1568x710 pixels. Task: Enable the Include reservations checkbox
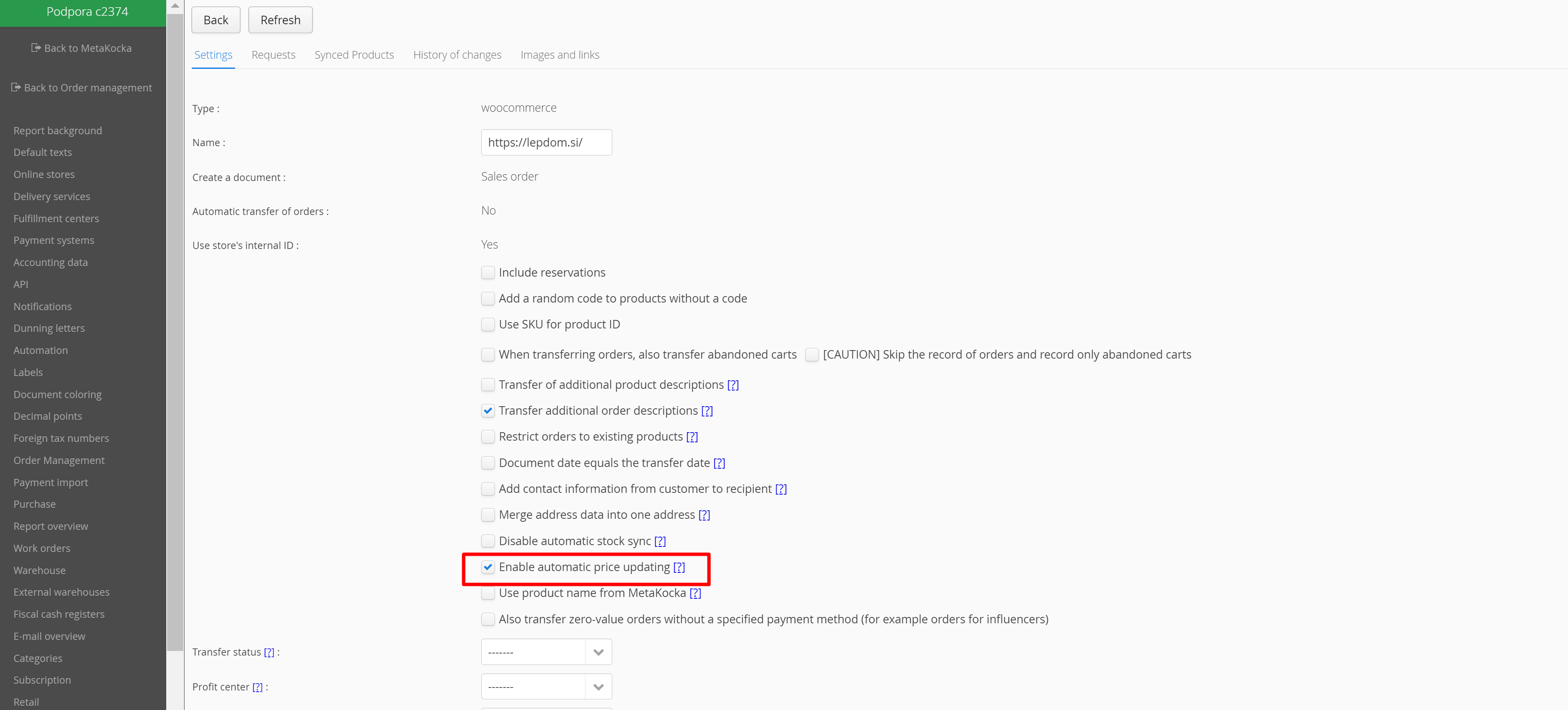tap(488, 272)
